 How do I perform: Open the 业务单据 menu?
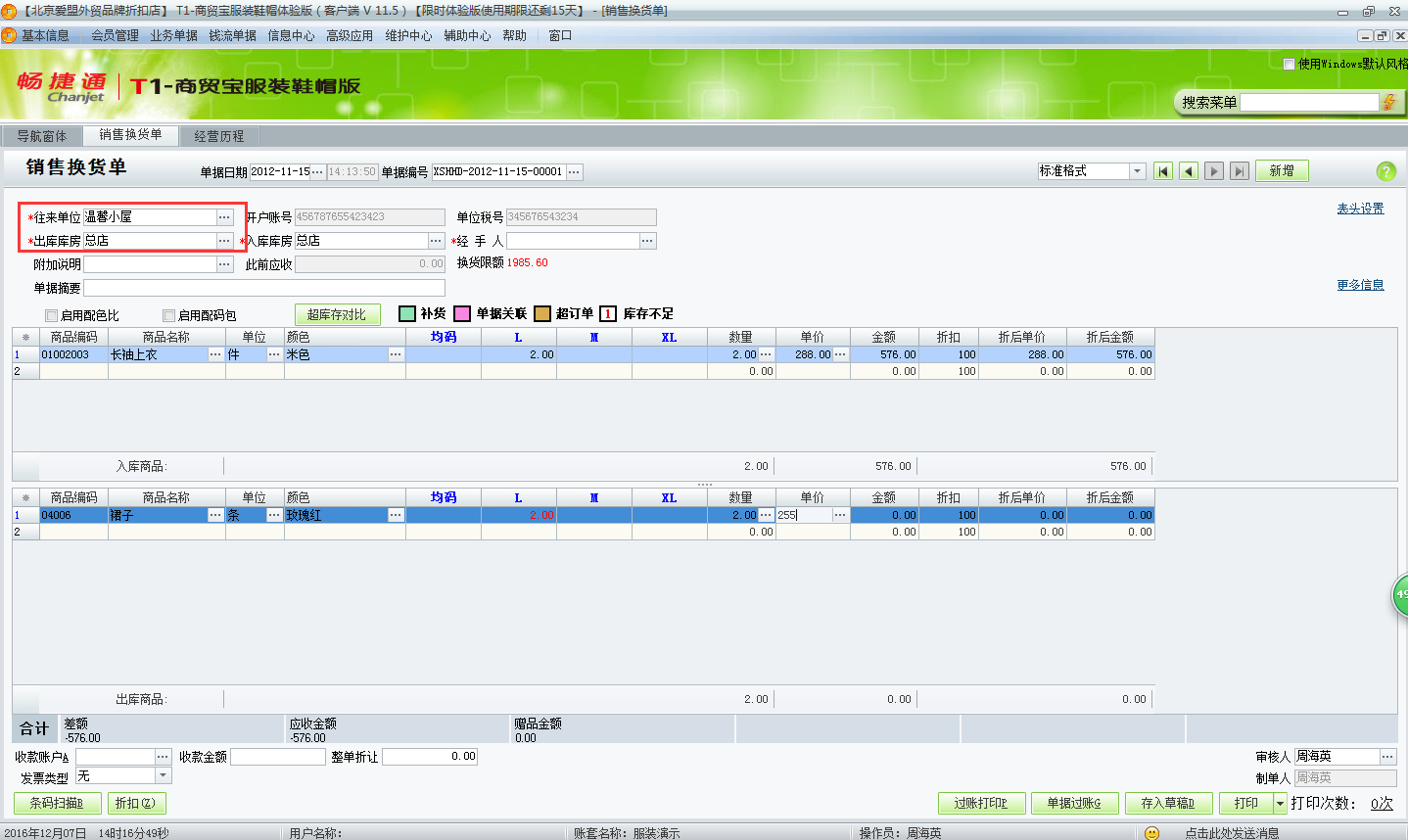click(173, 35)
